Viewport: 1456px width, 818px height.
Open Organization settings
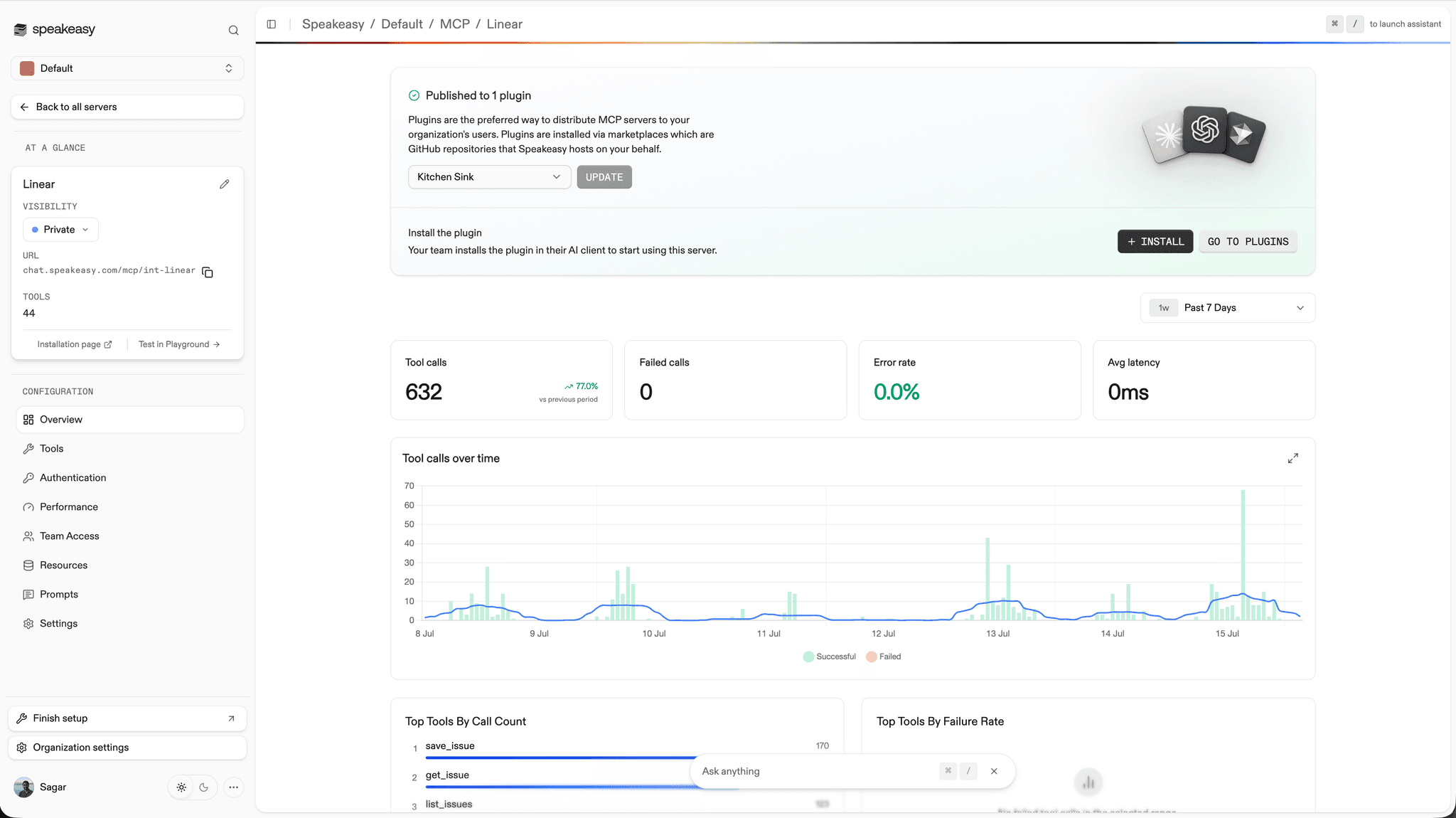tap(127, 748)
